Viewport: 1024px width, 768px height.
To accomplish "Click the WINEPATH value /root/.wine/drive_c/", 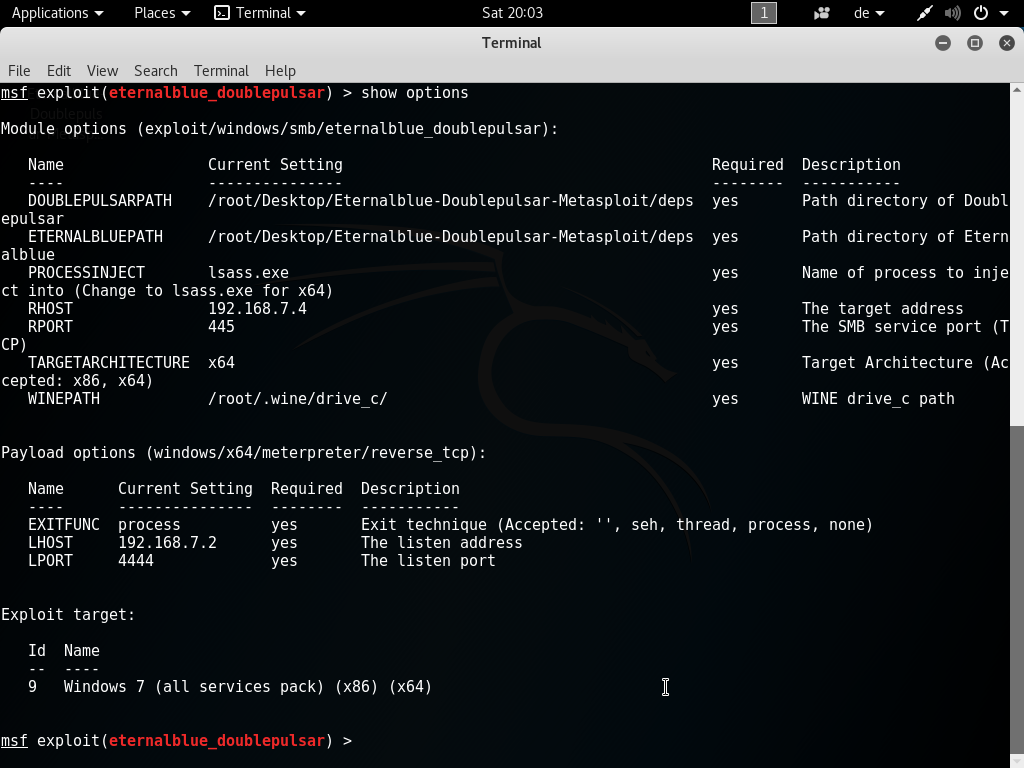I will pyautogui.click(x=298, y=398).
